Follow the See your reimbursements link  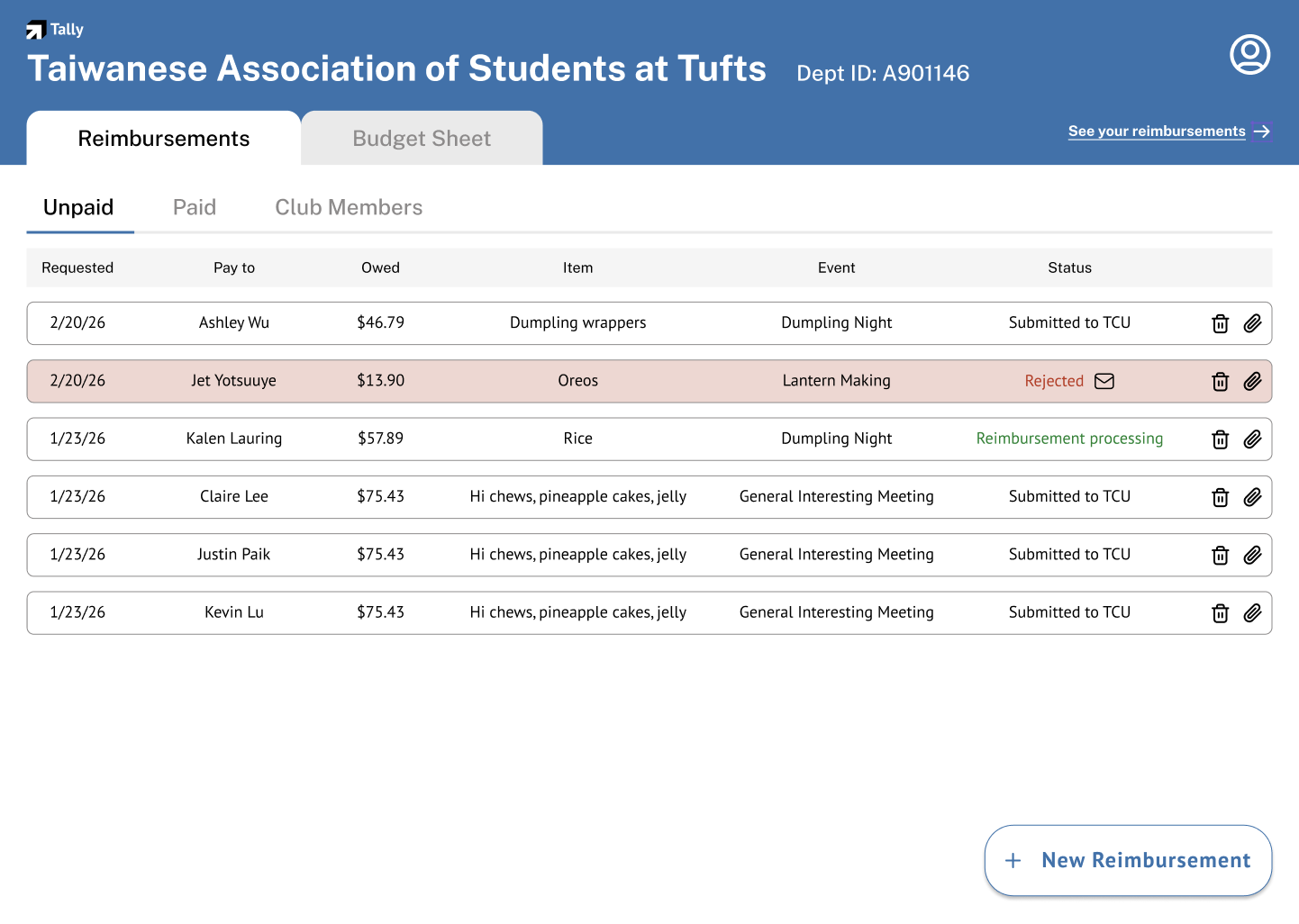1157,131
